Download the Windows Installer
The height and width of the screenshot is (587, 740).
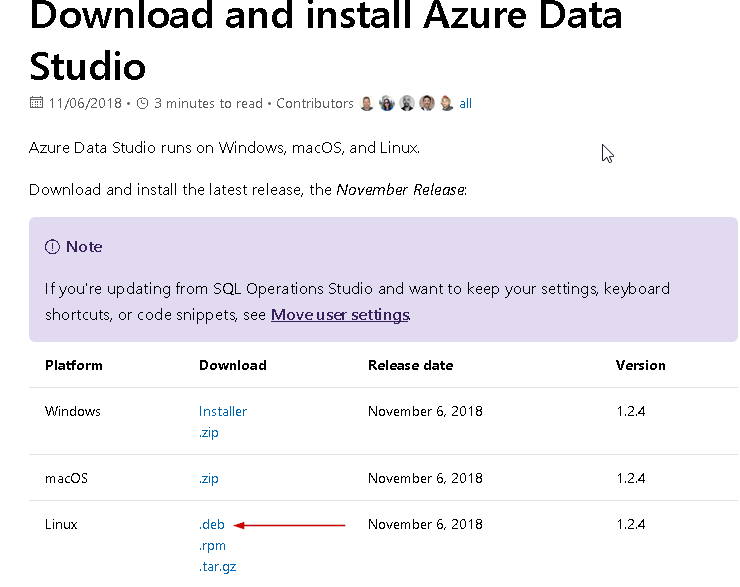(223, 411)
